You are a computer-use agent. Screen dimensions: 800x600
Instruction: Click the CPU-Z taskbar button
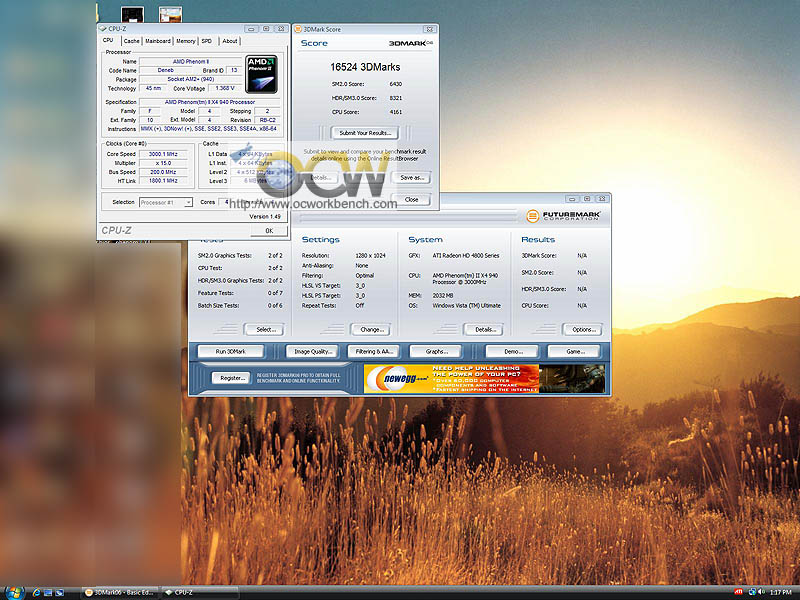click(x=201, y=592)
